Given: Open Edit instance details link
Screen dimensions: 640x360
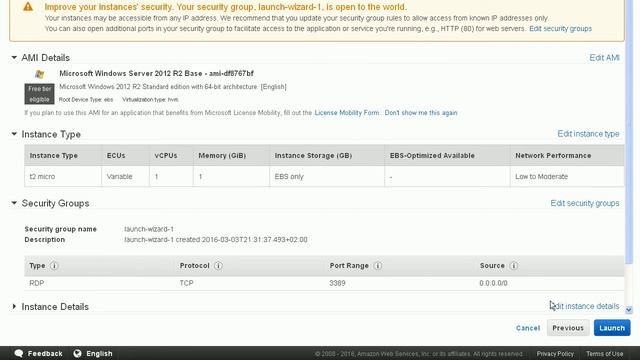Looking at the screenshot, I should pyautogui.click(x=584, y=306).
